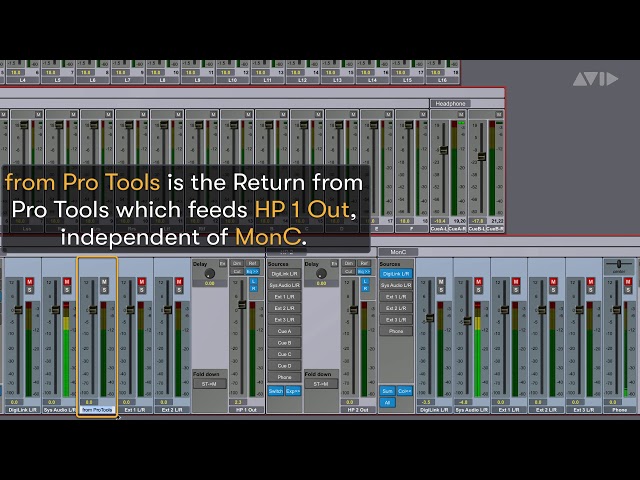Viewport: 640px width, 480px height.
Task: Expand the Eq>> section above HP 2 Out
Action: (364, 271)
